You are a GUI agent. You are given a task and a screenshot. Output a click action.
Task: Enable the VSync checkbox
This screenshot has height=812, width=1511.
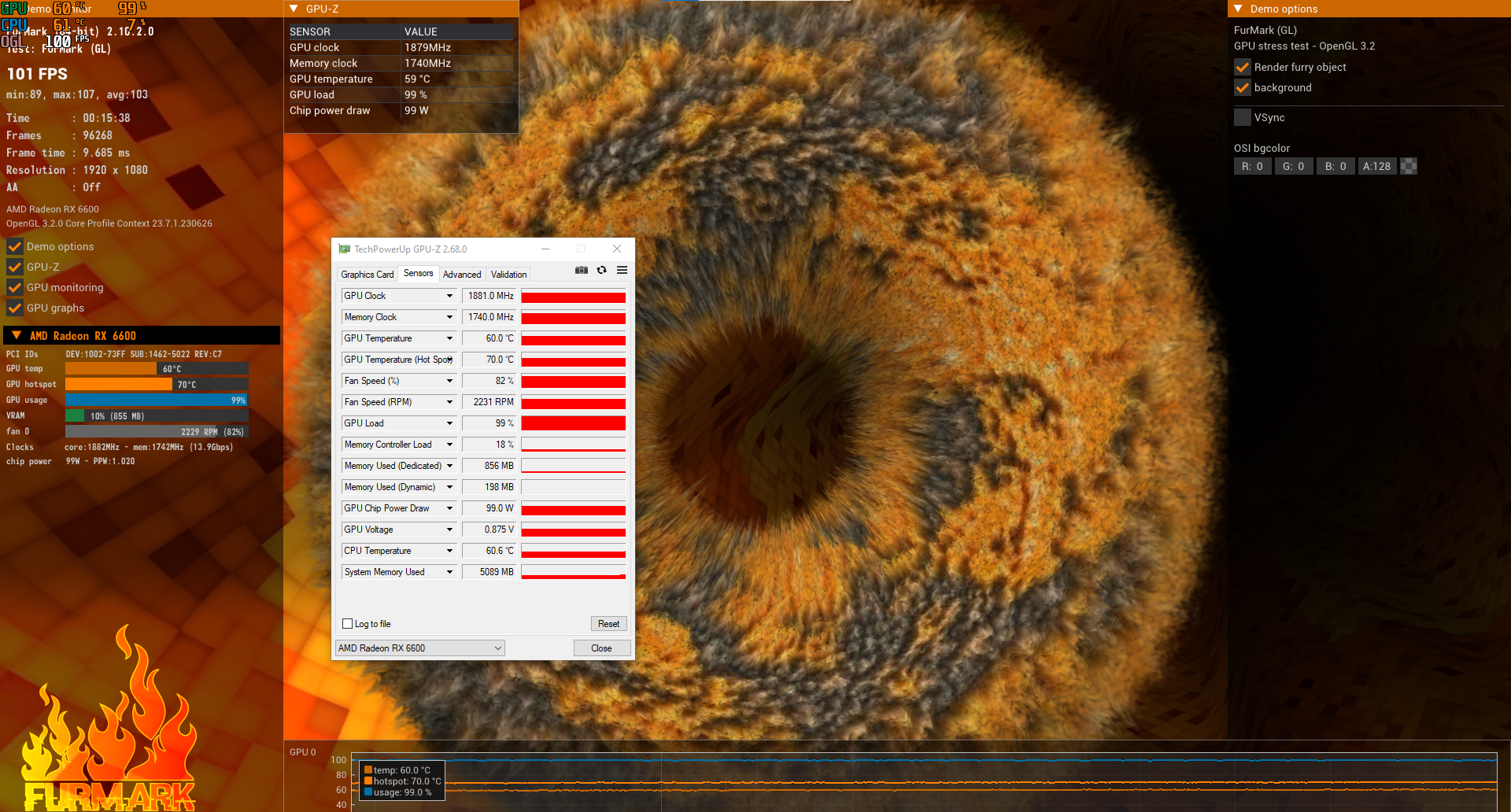pos(1243,117)
